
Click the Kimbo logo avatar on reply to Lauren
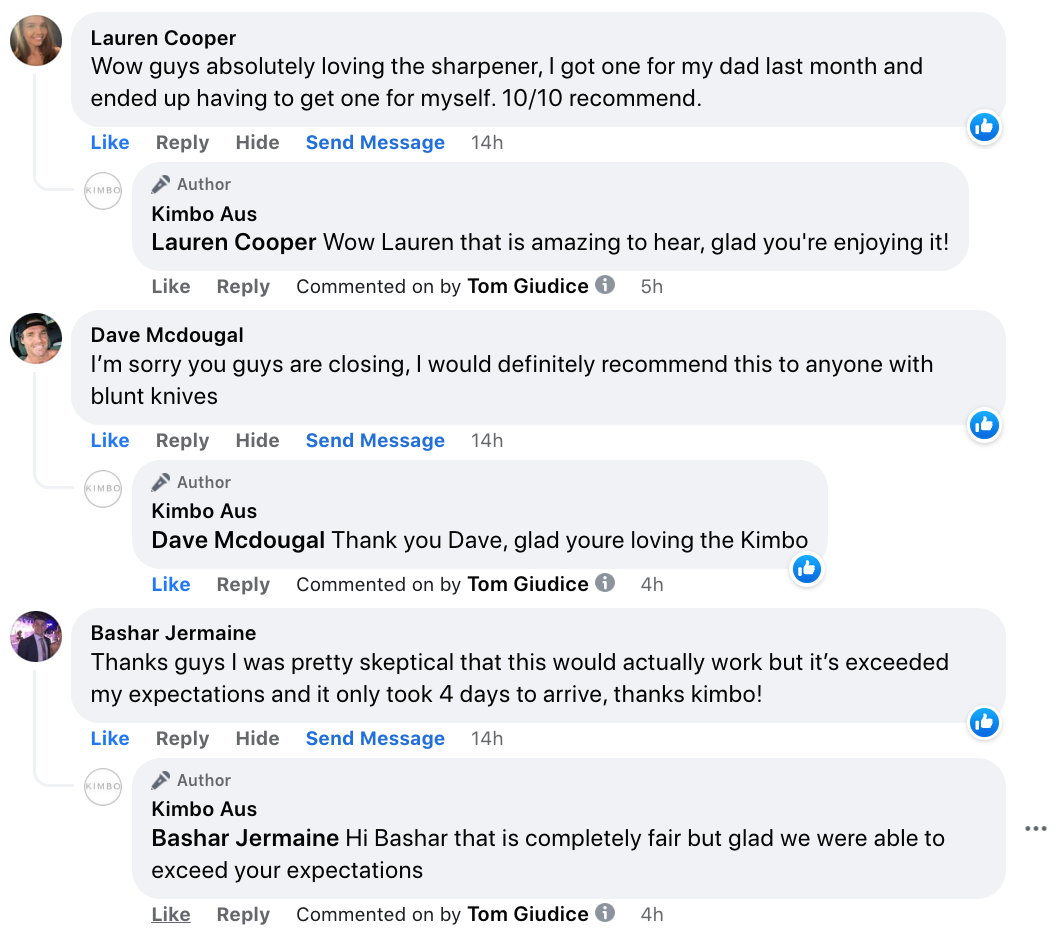tap(103, 190)
